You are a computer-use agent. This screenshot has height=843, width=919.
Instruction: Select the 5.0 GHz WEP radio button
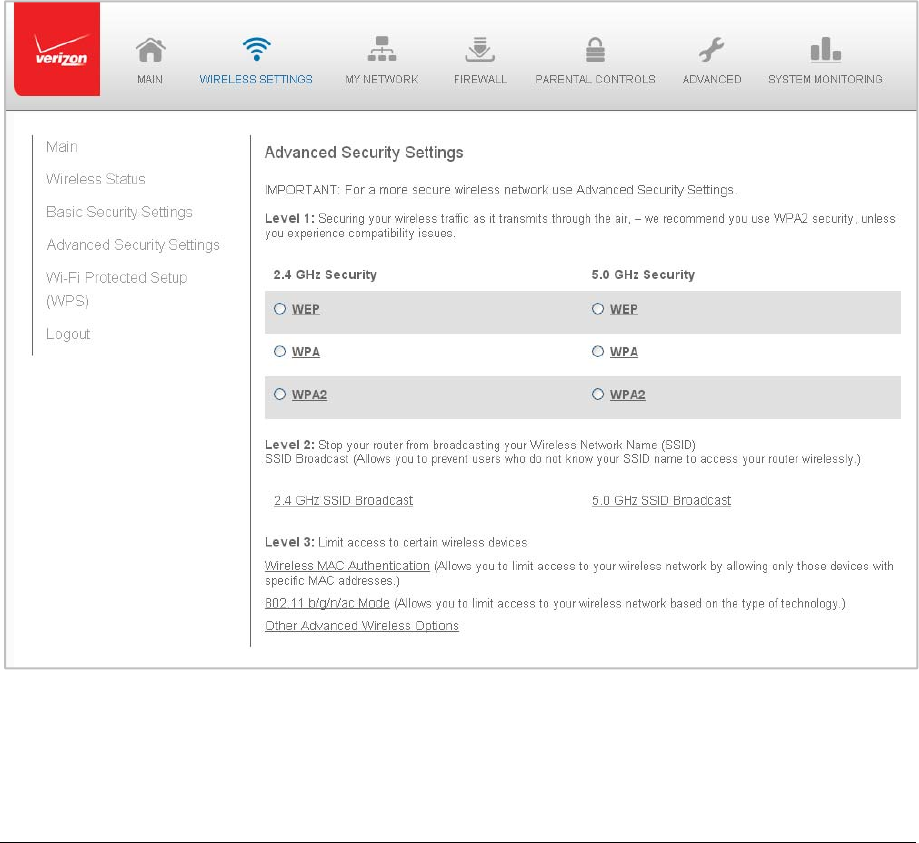point(598,309)
